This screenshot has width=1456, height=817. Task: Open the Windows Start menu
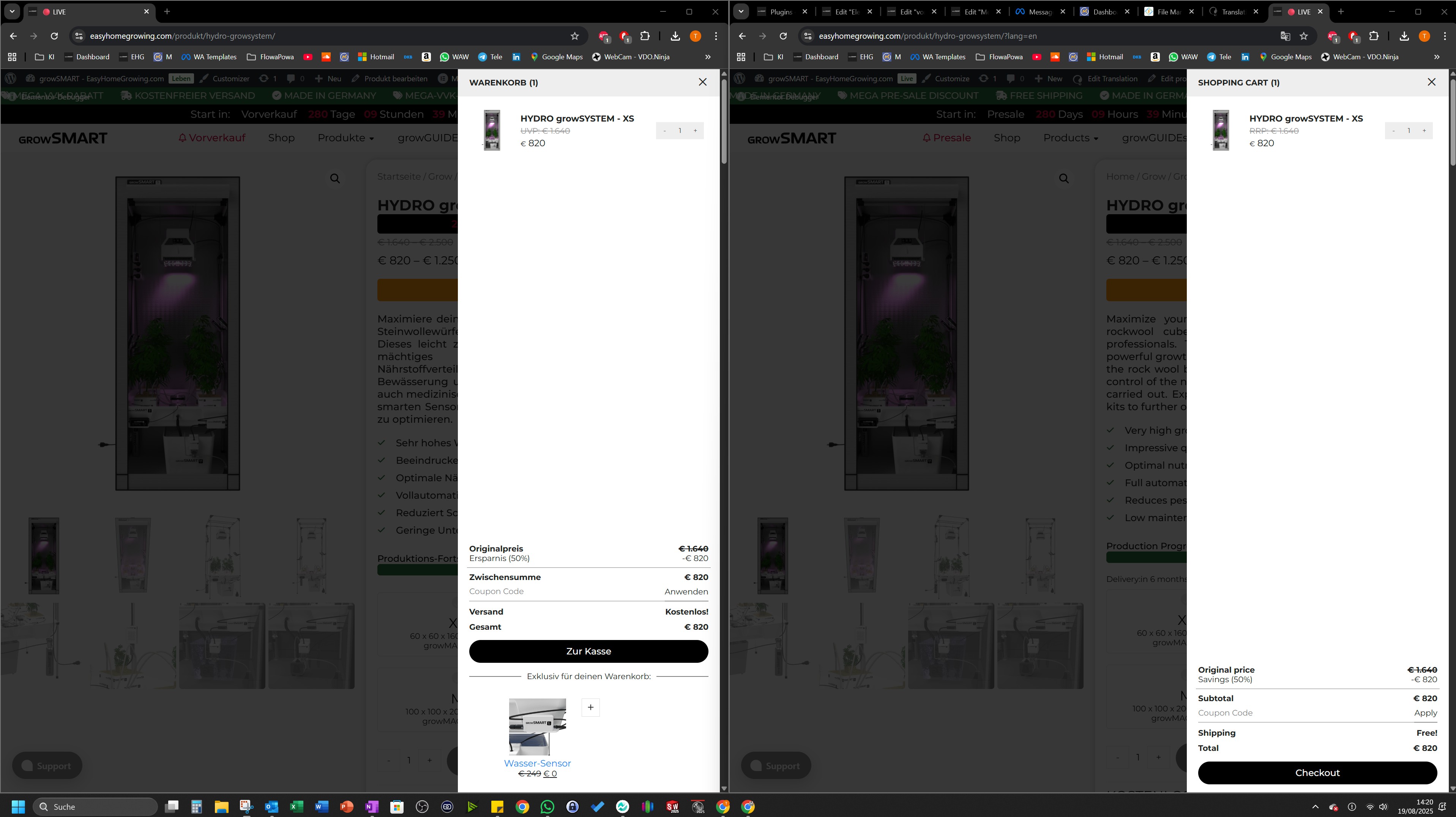18,807
